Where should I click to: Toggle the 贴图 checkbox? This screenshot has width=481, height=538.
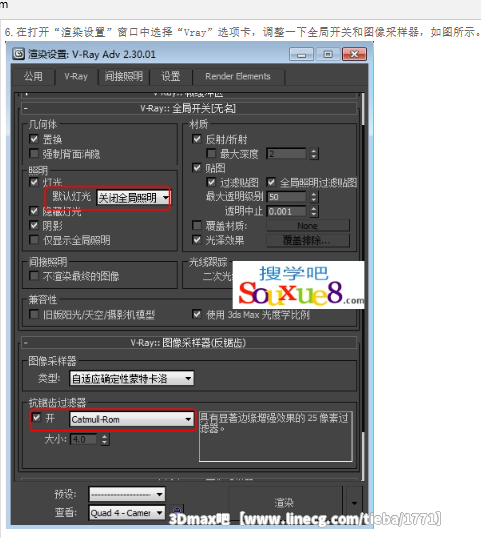pyautogui.click(x=197, y=168)
